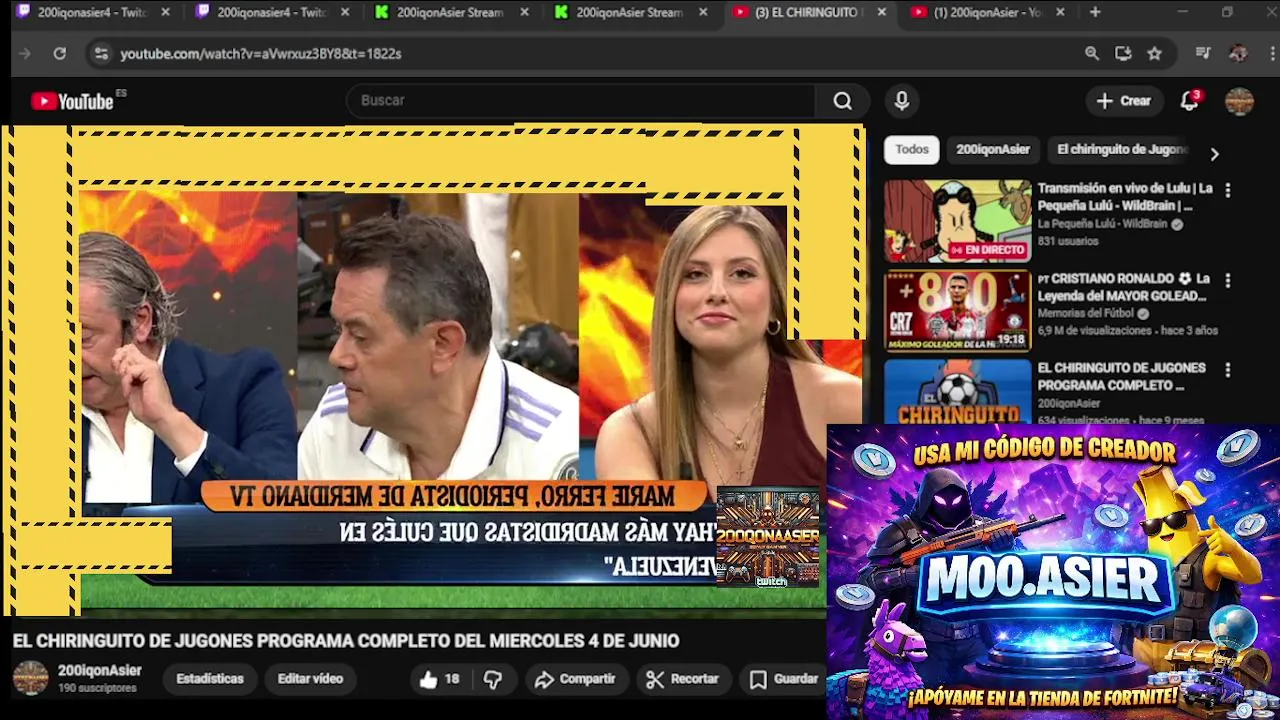Image resolution: width=1280 pixels, height=720 pixels.
Task: Open more options for the Lulu live stream
Action: (x=1228, y=190)
